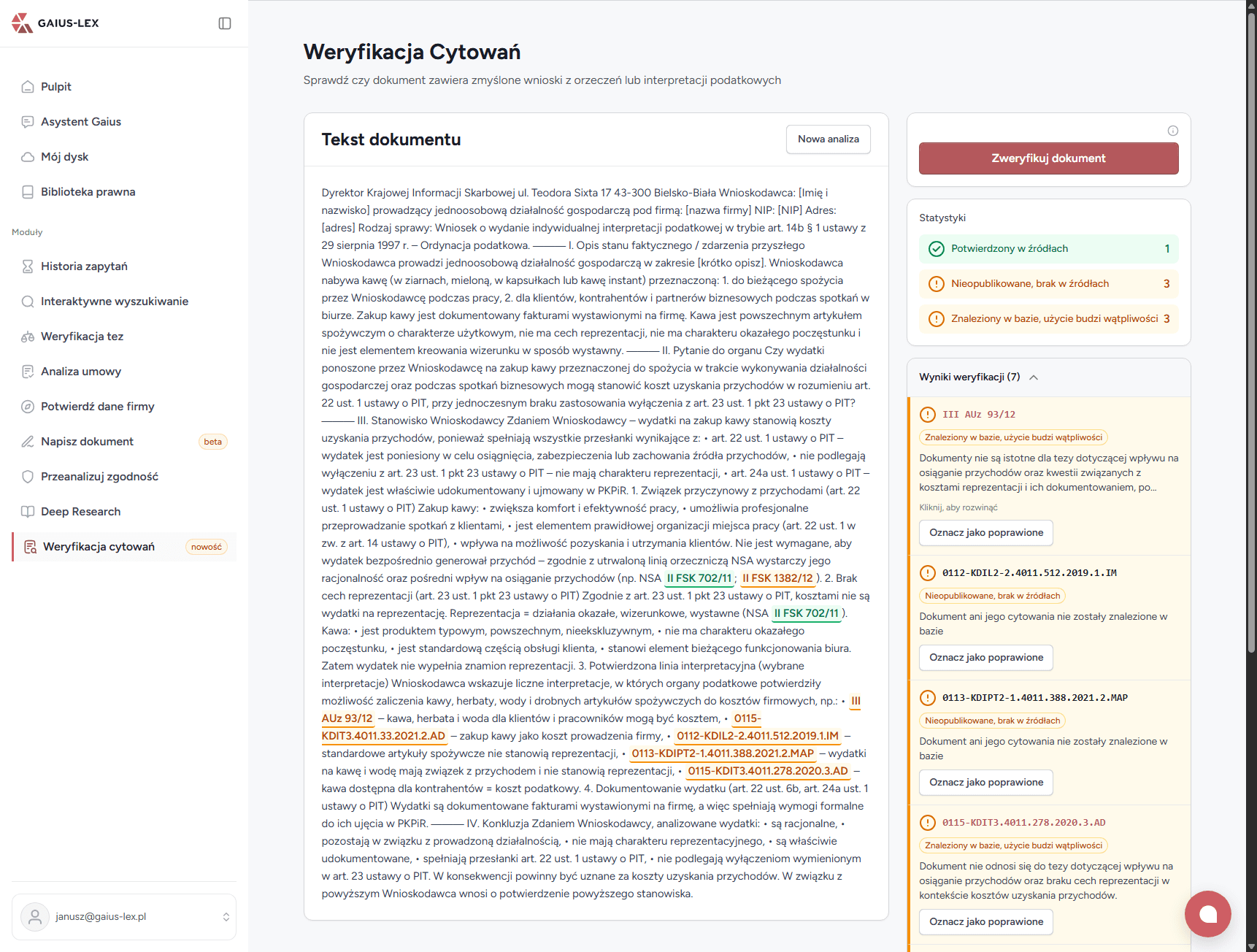
Task: Open Biblioteka prawna from sidebar
Action: [88, 192]
